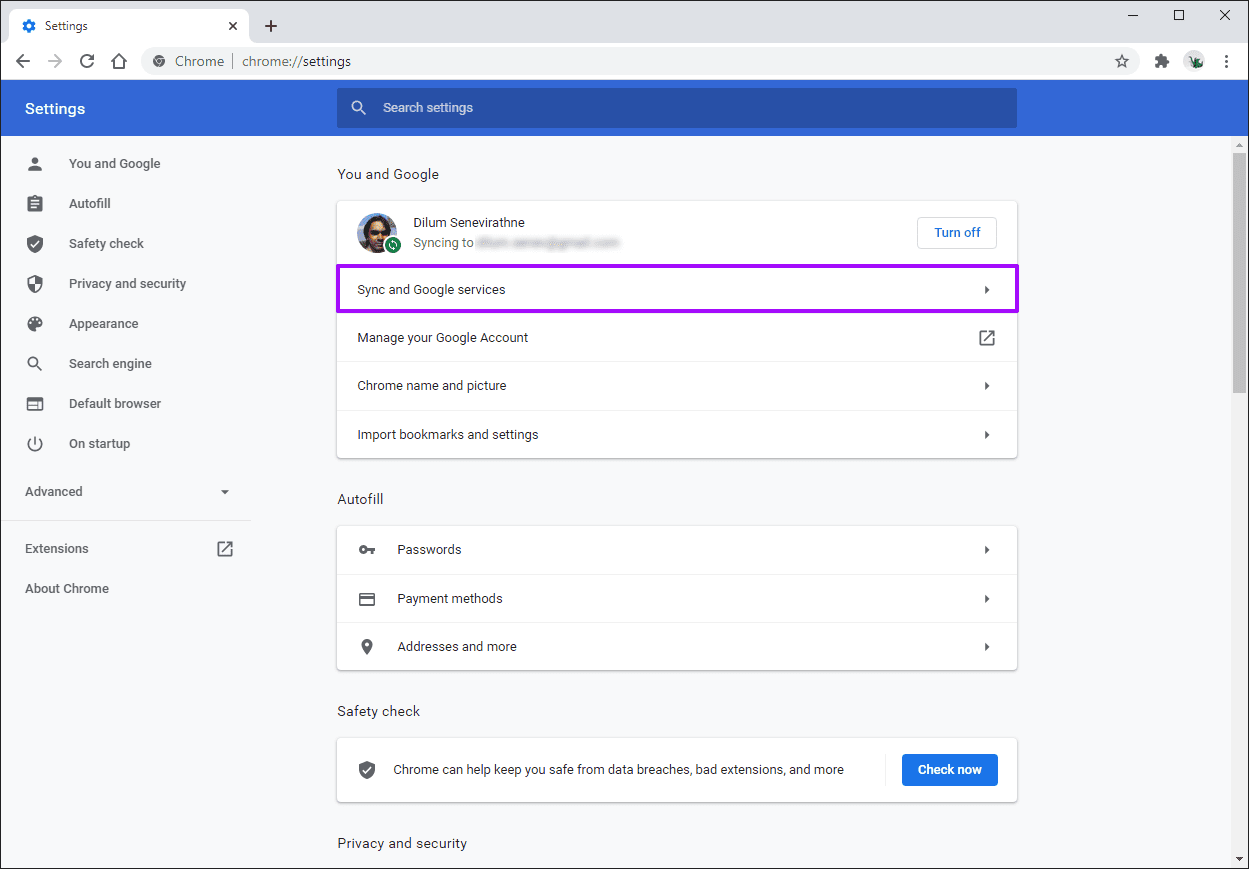
Task: Open a new tab with plus button
Action: point(271,26)
